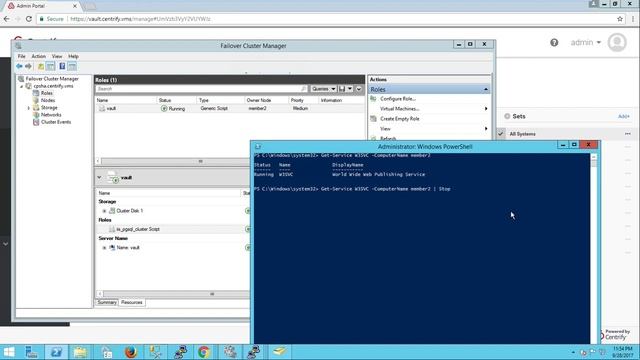Open the View menu in the menu bar

pyautogui.click(x=57, y=56)
